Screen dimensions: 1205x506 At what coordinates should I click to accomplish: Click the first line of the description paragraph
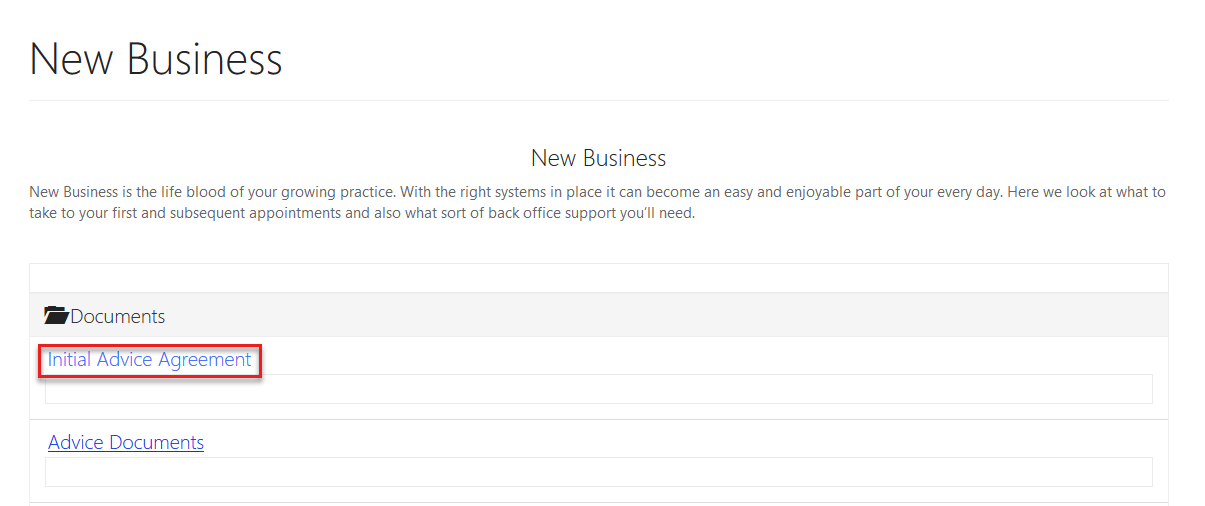[598, 192]
